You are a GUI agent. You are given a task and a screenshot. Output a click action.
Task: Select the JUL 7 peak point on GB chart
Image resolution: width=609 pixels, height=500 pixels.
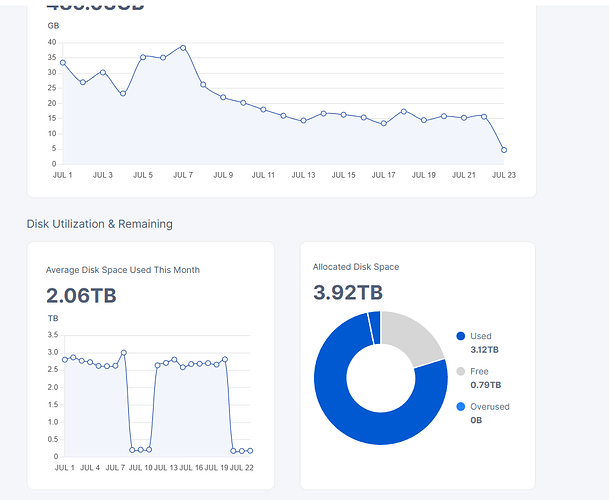point(183,48)
